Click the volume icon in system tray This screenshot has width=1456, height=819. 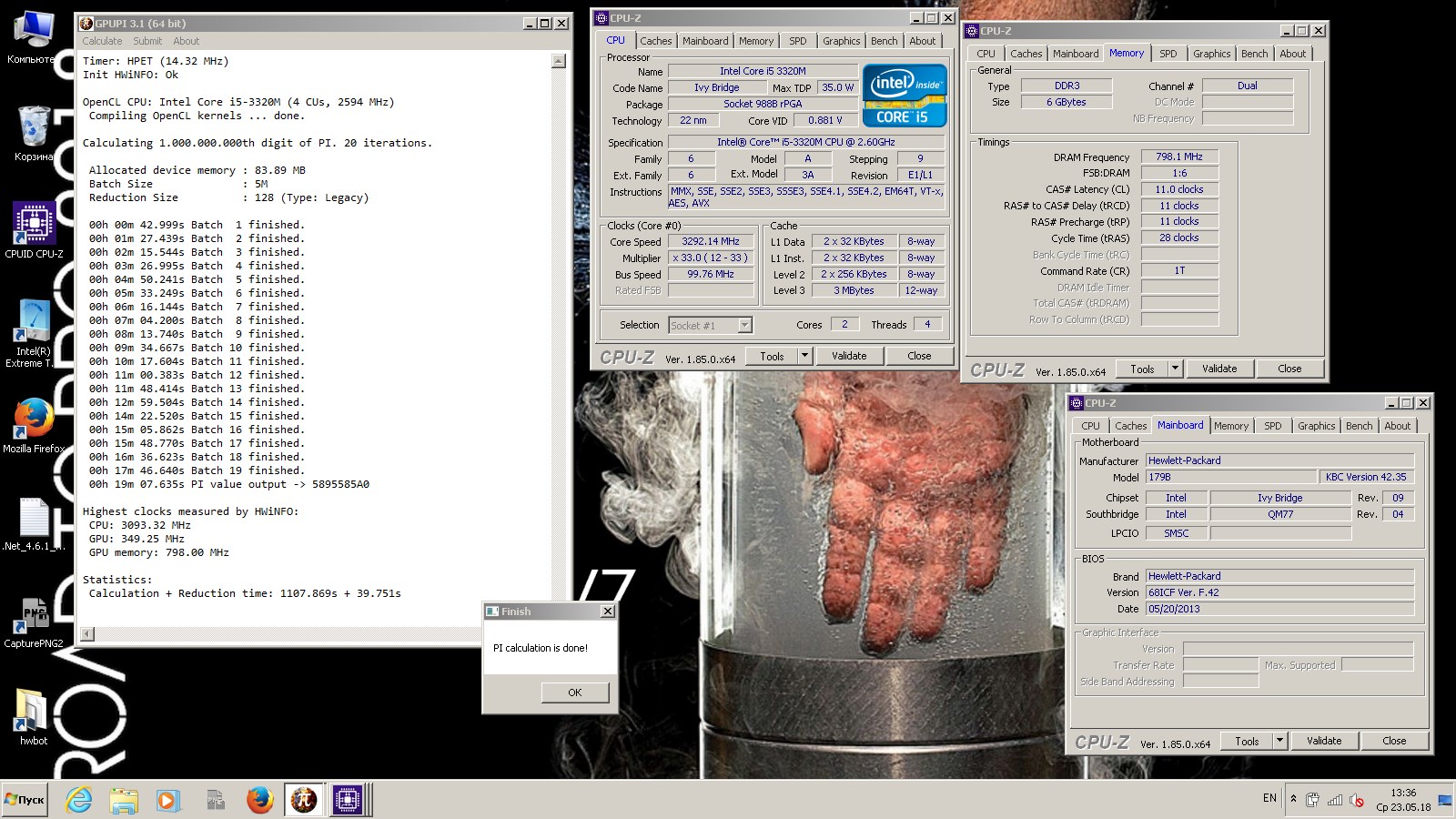[x=1357, y=800]
